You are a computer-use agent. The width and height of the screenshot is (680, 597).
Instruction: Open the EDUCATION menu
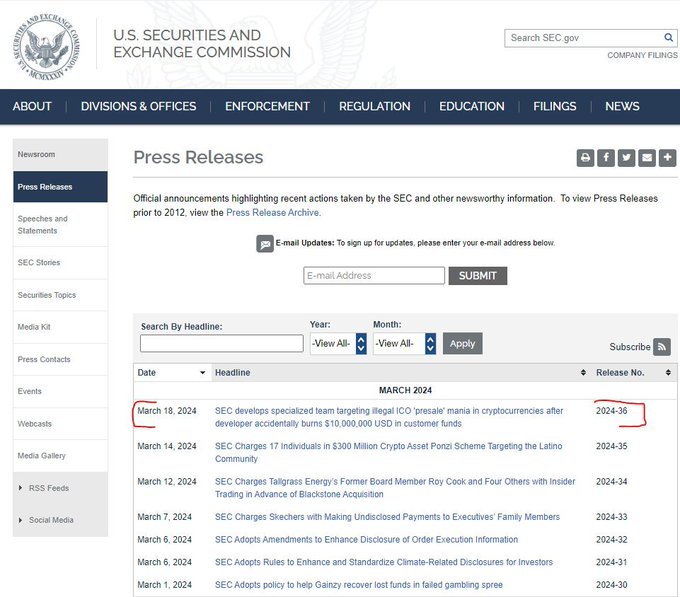point(472,106)
